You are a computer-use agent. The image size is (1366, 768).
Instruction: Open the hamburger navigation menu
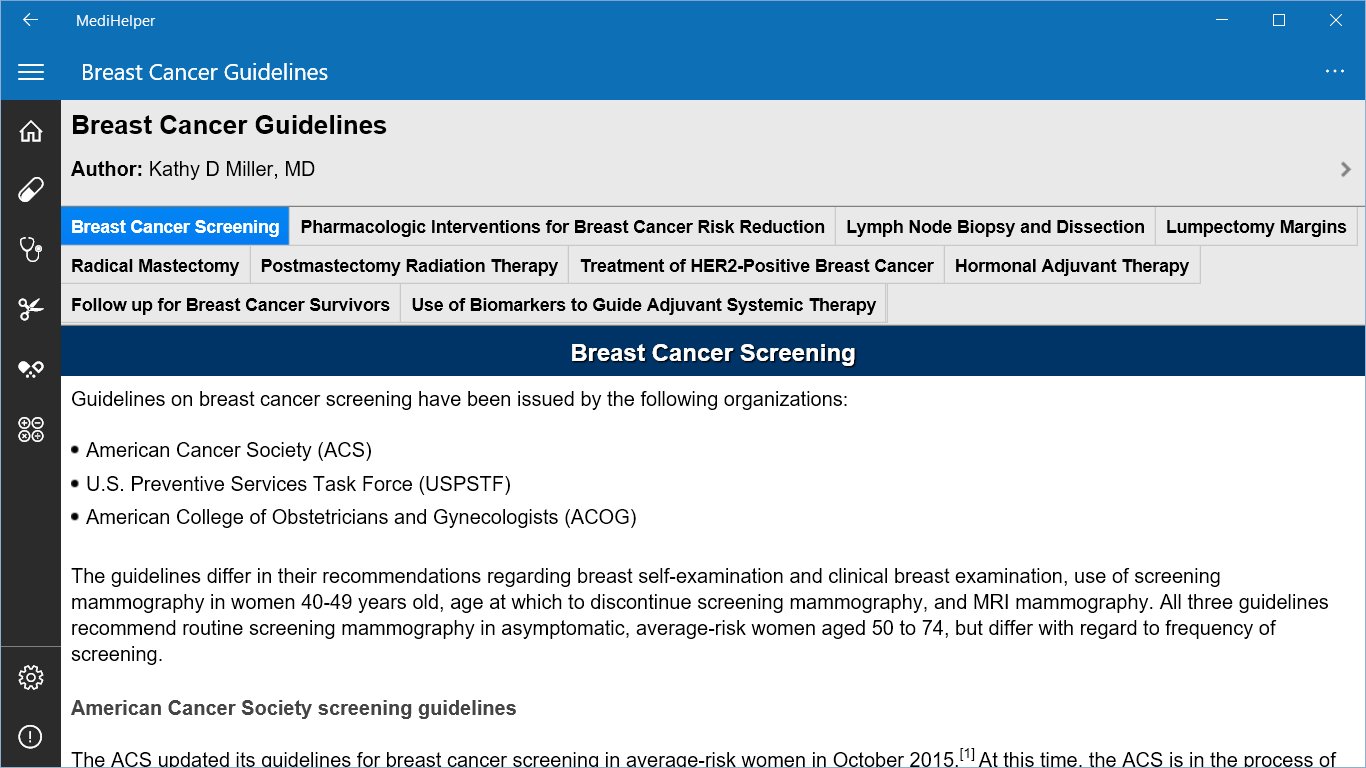(x=31, y=72)
